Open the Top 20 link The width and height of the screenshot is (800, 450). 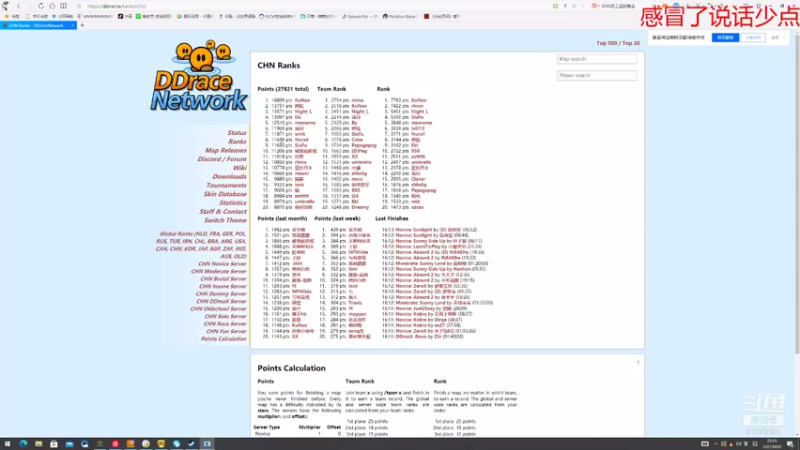(631, 43)
